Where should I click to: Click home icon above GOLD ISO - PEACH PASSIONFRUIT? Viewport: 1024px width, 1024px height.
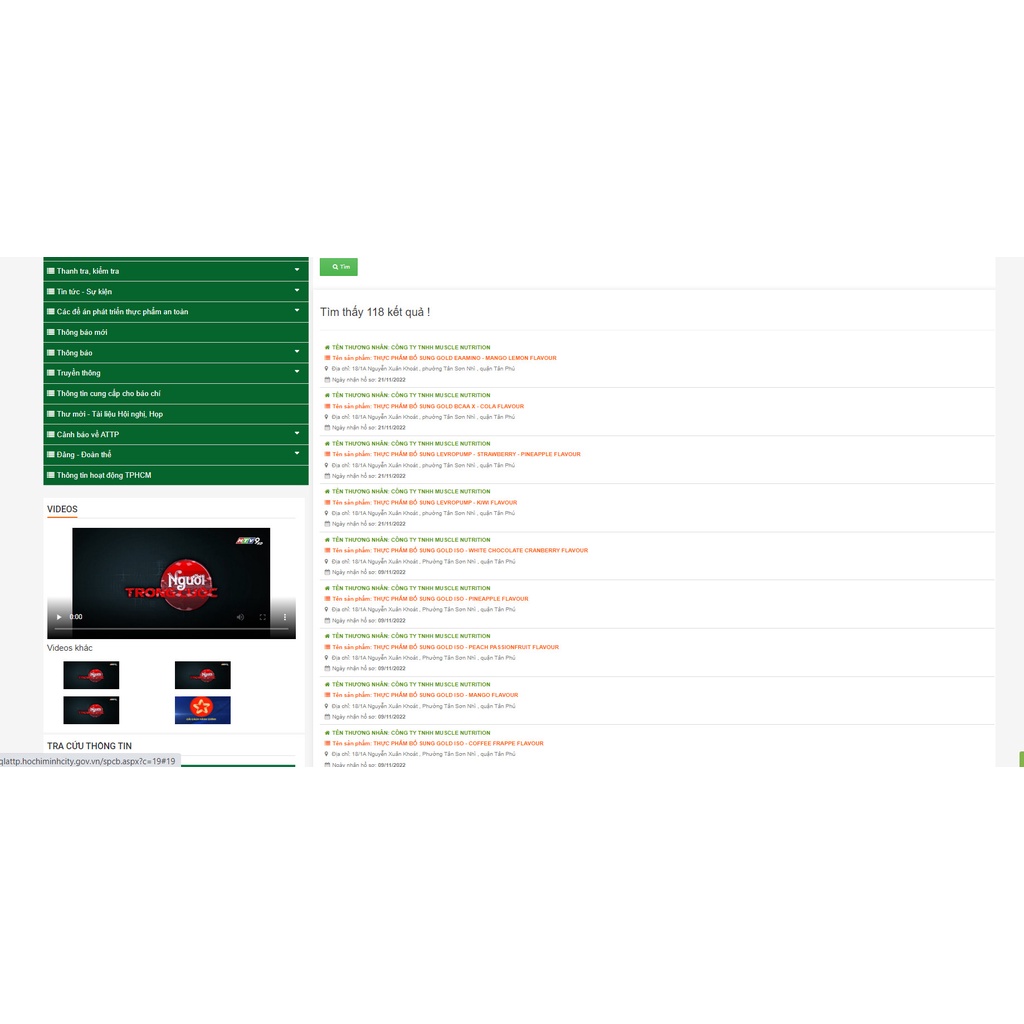(x=327, y=636)
